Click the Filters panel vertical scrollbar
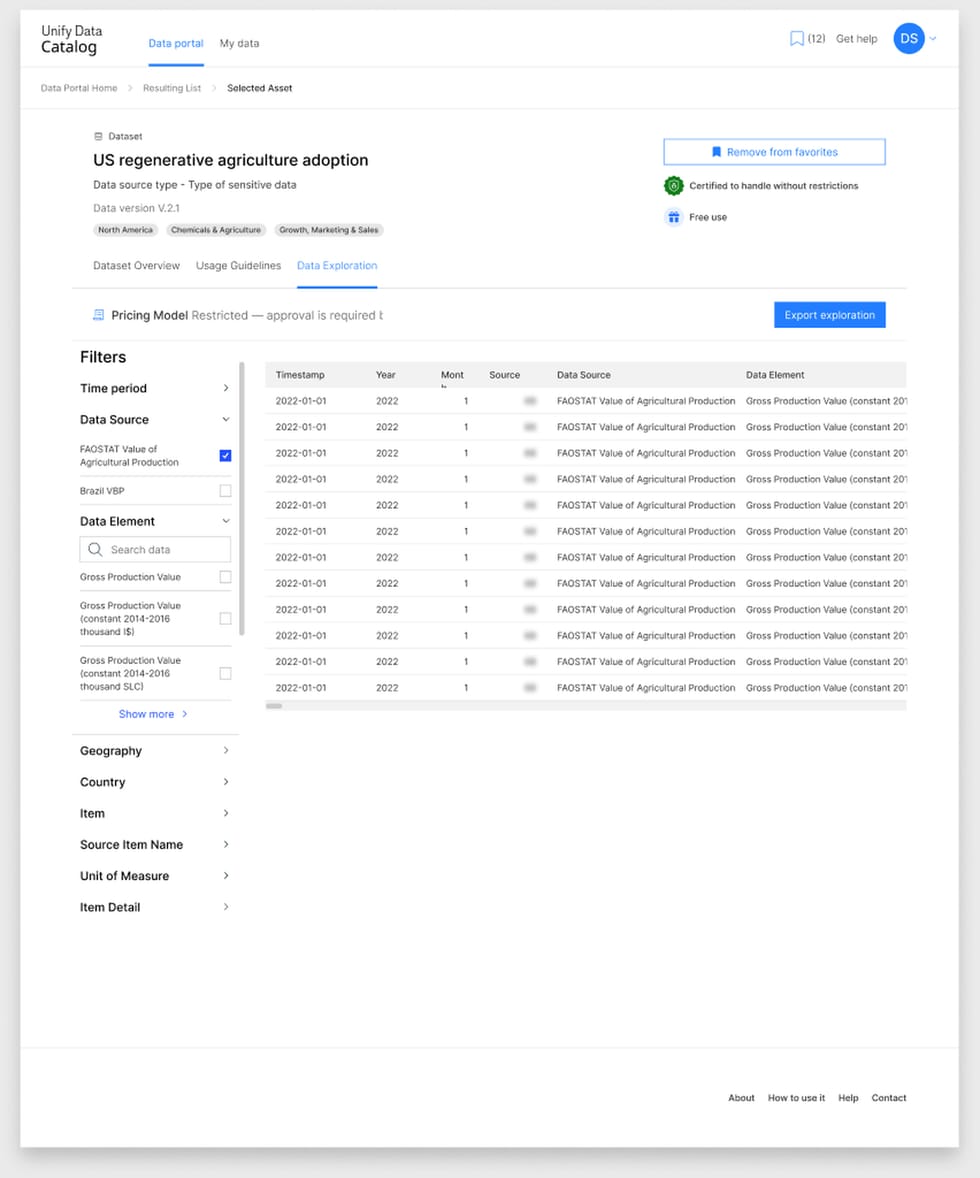Image resolution: width=980 pixels, height=1178 pixels. click(x=241, y=499)
